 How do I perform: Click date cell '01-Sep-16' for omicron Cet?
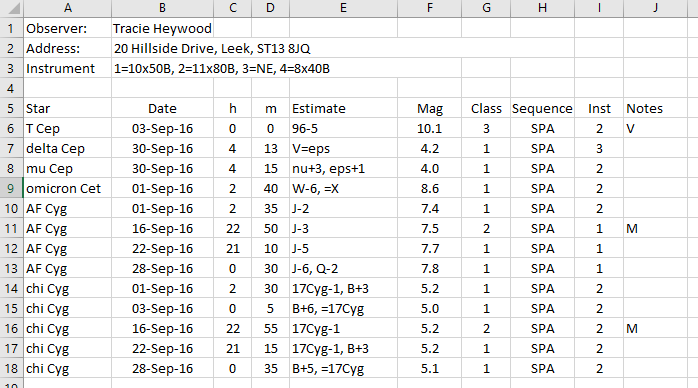click(x=162, y=189)
